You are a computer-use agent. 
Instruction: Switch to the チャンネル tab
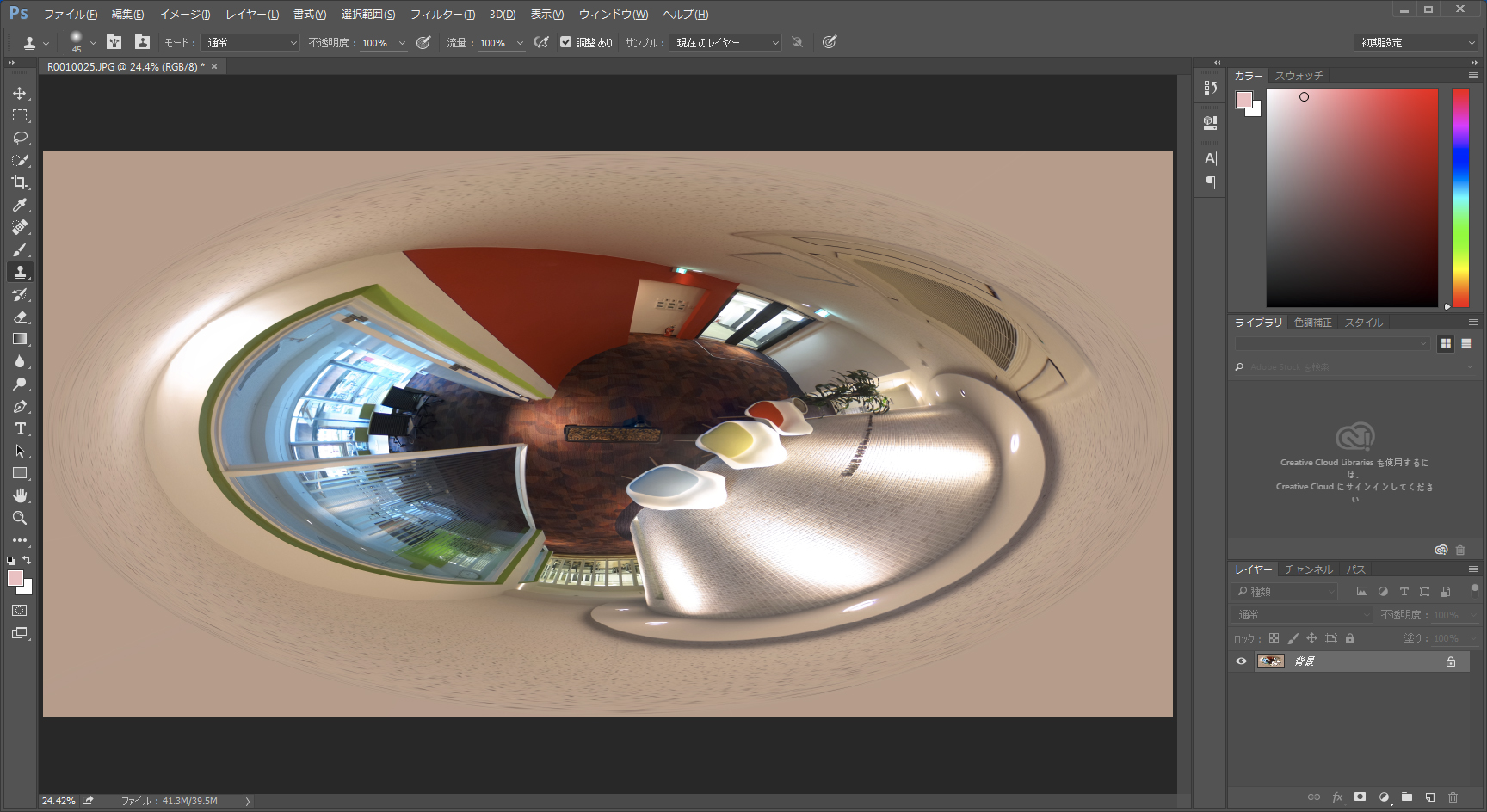click(x=1309, y=569)
